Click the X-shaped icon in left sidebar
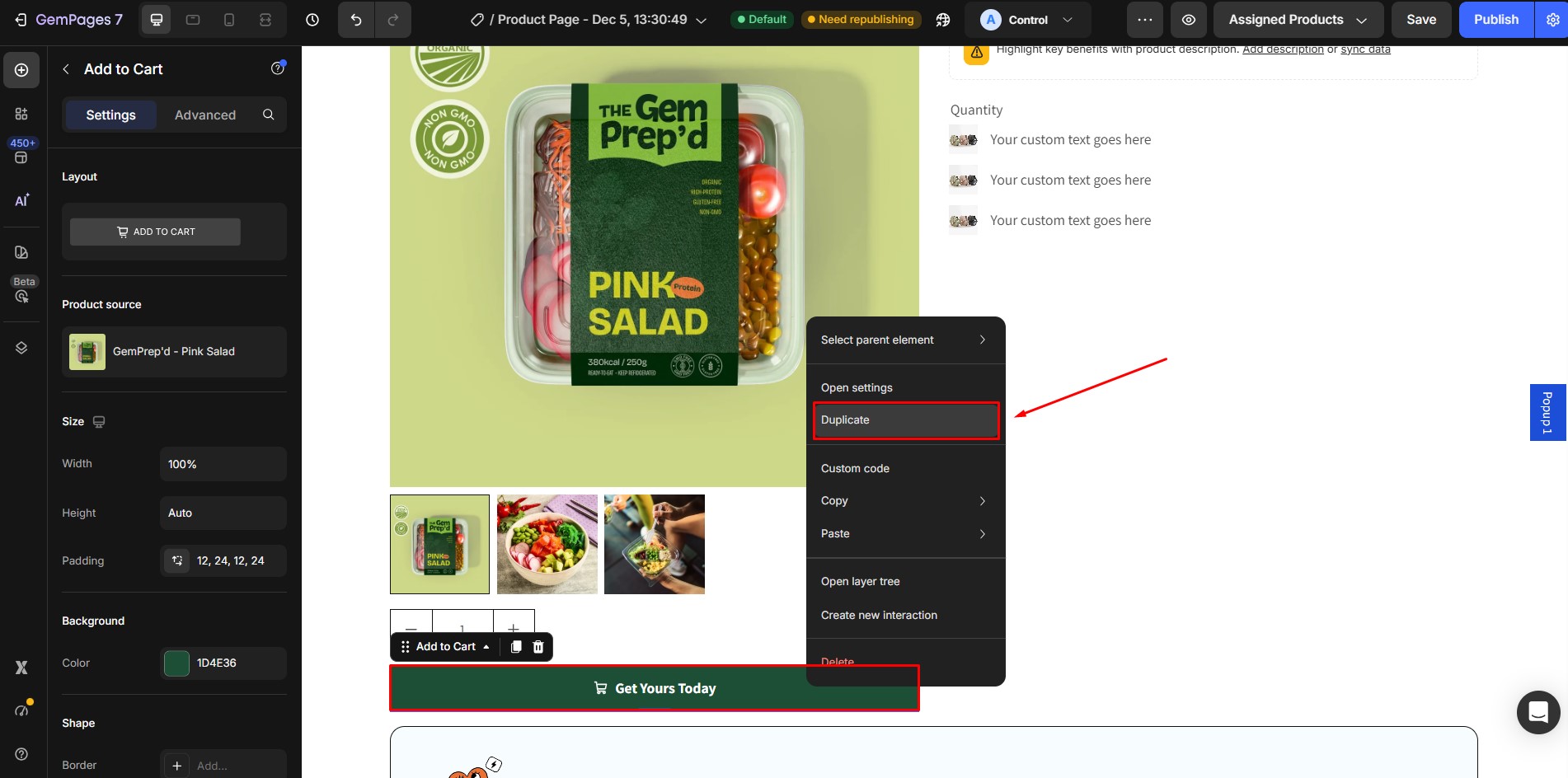Image resolution: width=1568 pixels, height=778 pixels. click(21, 667)
